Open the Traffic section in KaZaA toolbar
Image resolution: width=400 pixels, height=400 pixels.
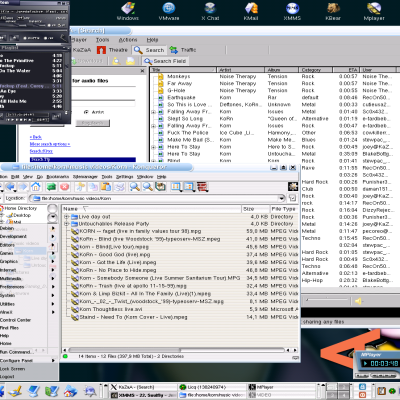click(x=183, y=50)
